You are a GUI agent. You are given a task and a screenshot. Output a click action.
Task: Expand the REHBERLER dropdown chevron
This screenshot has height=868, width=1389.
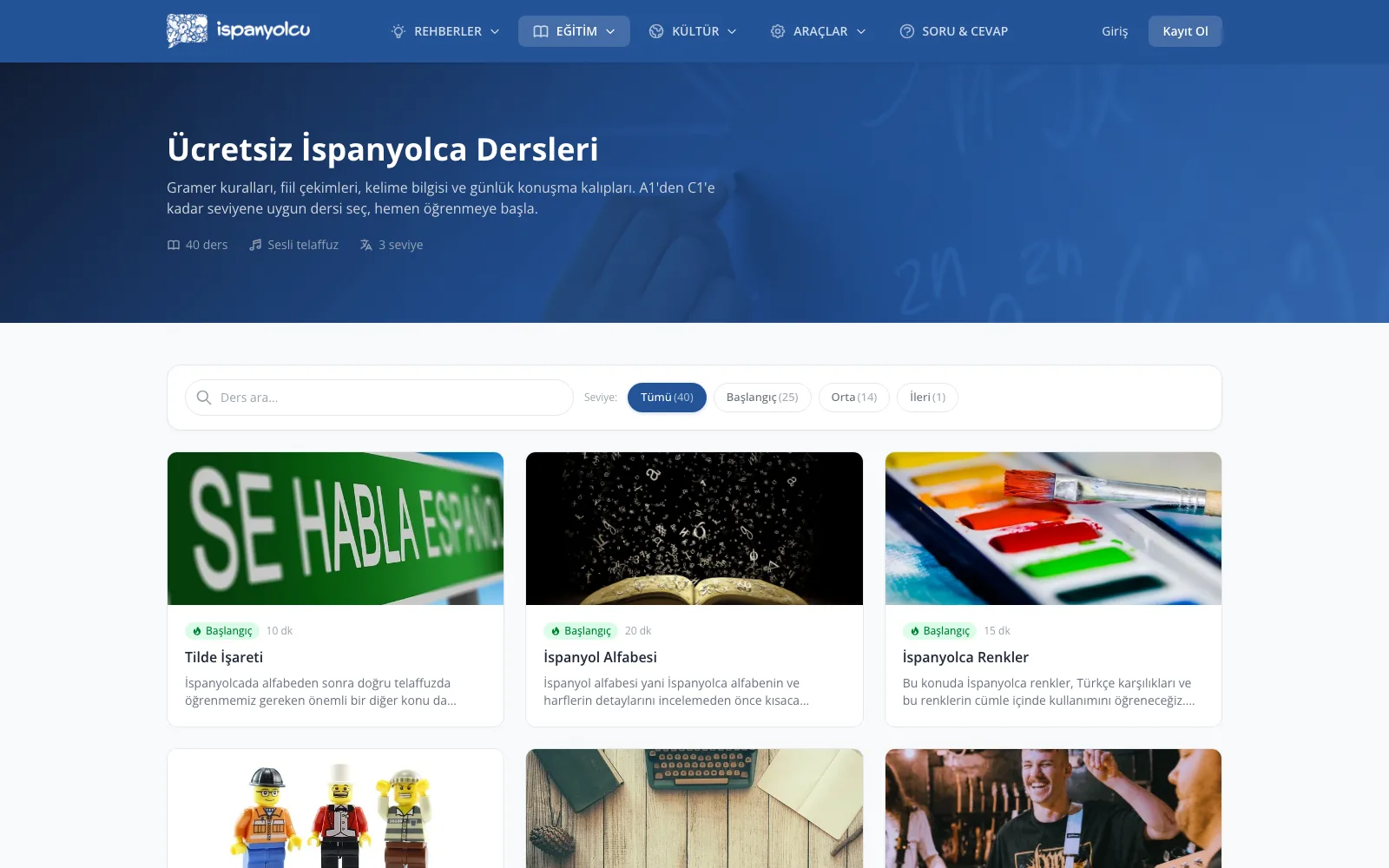pos(495,31)
